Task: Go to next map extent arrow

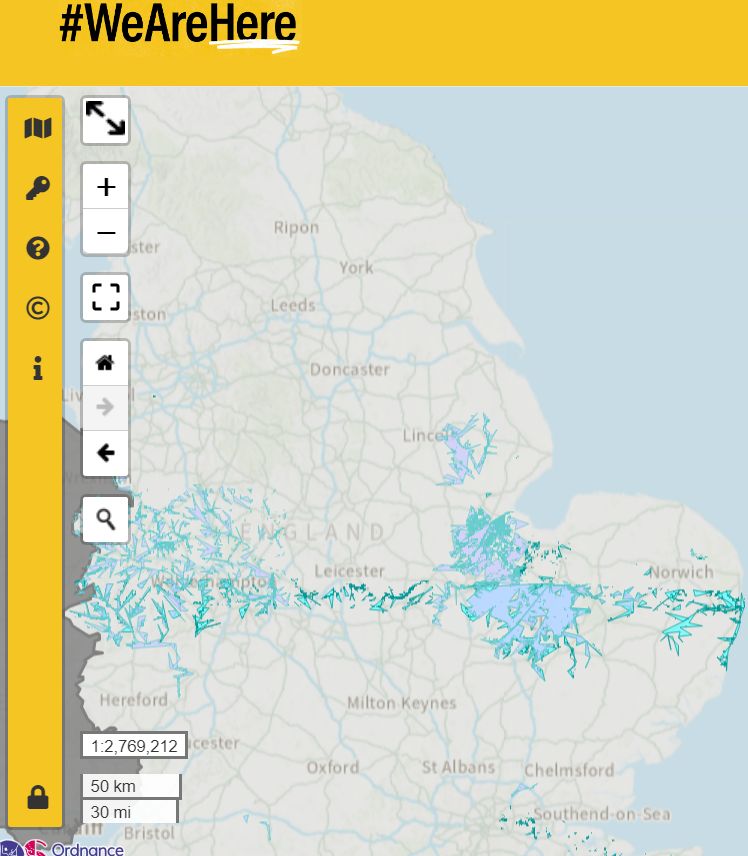Action: (x=105, y=407)
